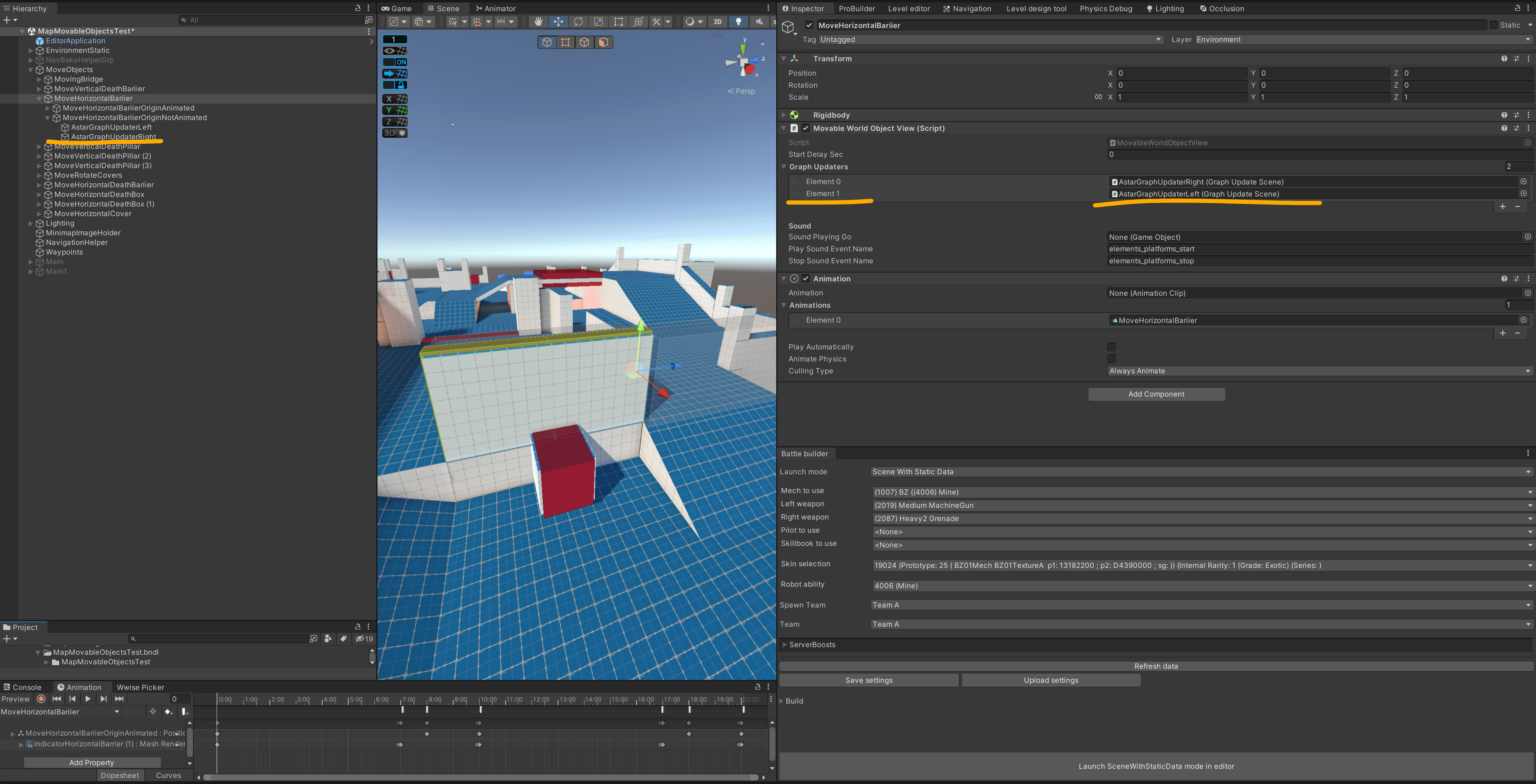The image size is (1536, 784).
Task: Select ProBuilder vertex selection mode
Action: click(x=566, y=42)
